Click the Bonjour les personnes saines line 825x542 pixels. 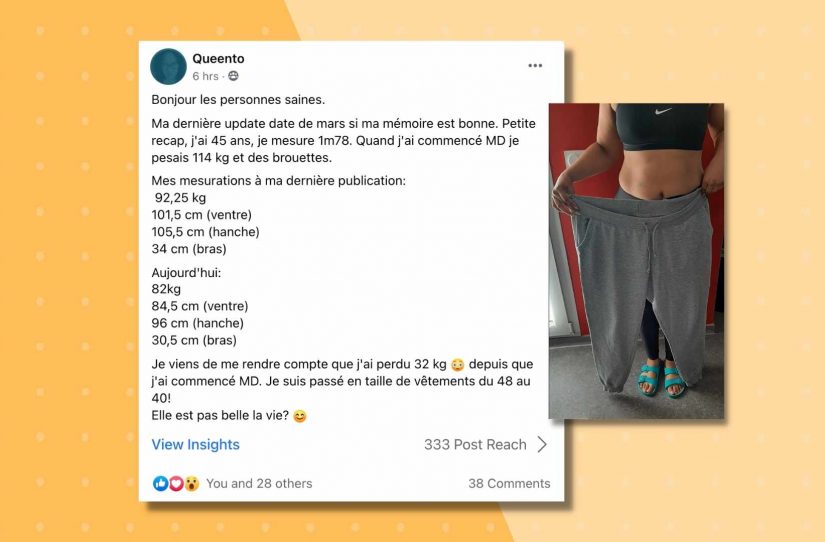point(238,99)
